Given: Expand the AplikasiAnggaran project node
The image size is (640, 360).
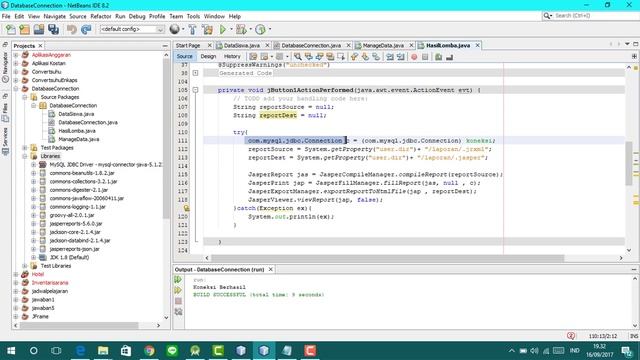Looking at the screenshot, I should [x=16, y=55].
